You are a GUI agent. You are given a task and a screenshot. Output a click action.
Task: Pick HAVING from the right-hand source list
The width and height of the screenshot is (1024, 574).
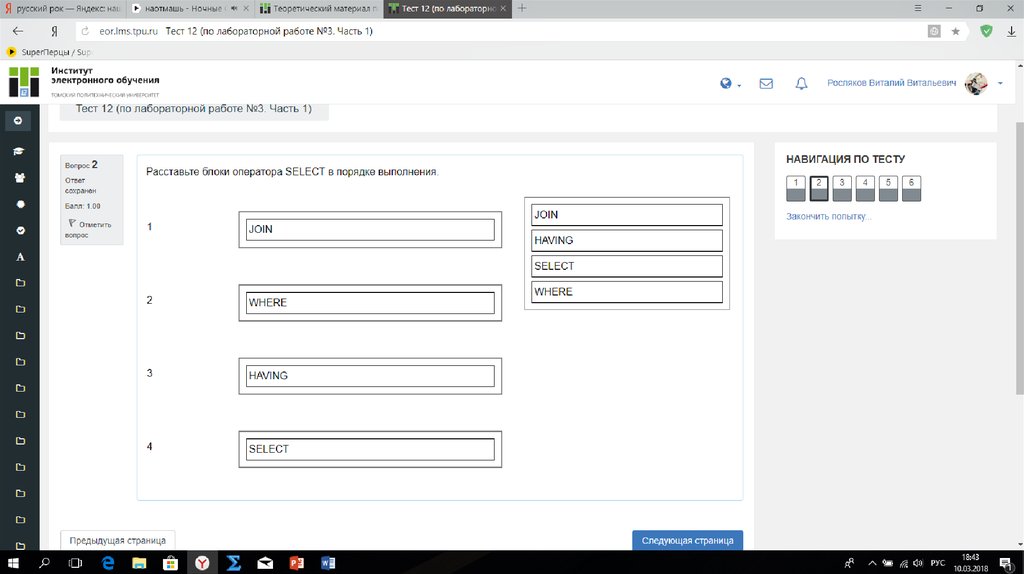point(627,240)
